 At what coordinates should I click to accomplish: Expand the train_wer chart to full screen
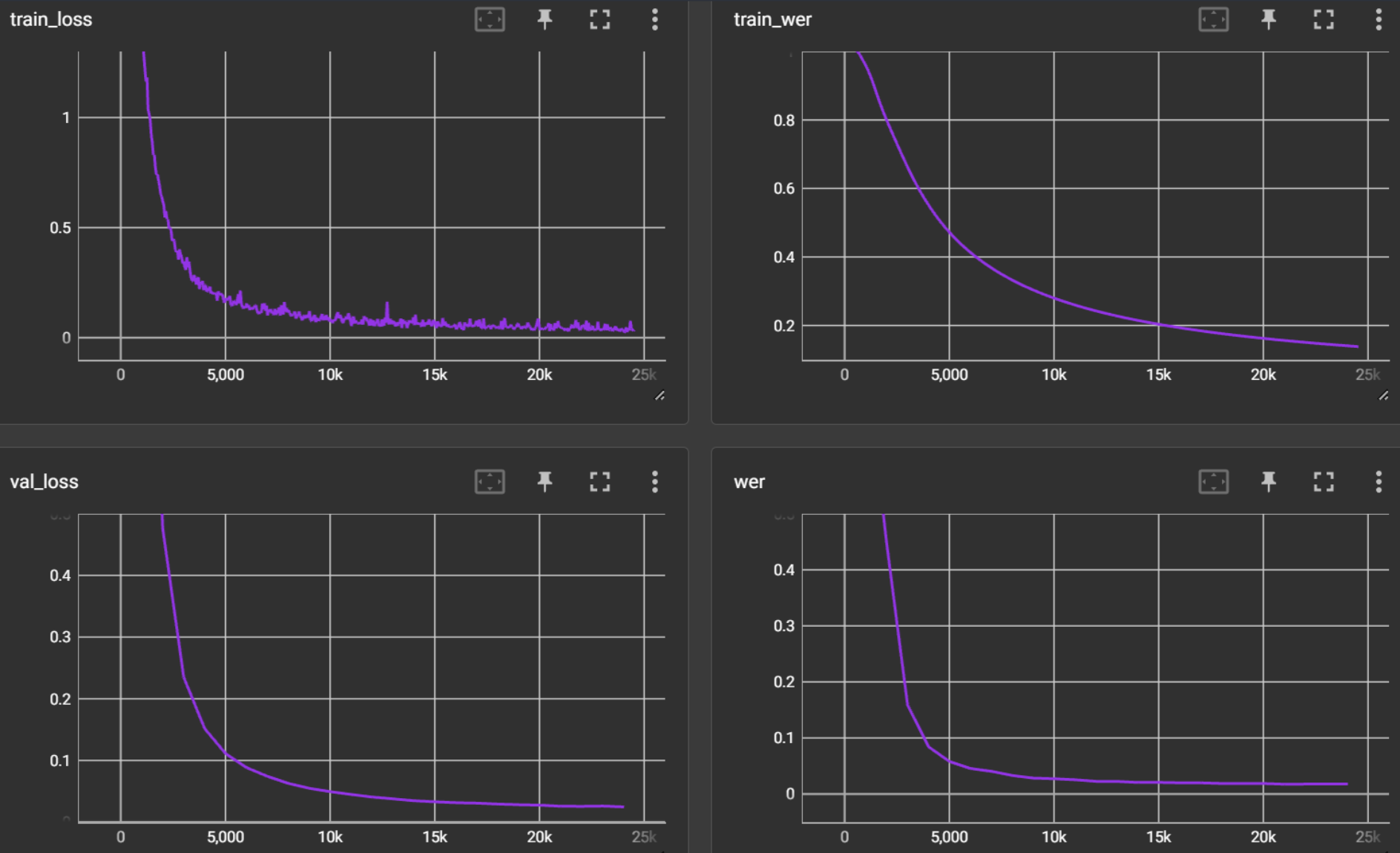[1323, 20]
